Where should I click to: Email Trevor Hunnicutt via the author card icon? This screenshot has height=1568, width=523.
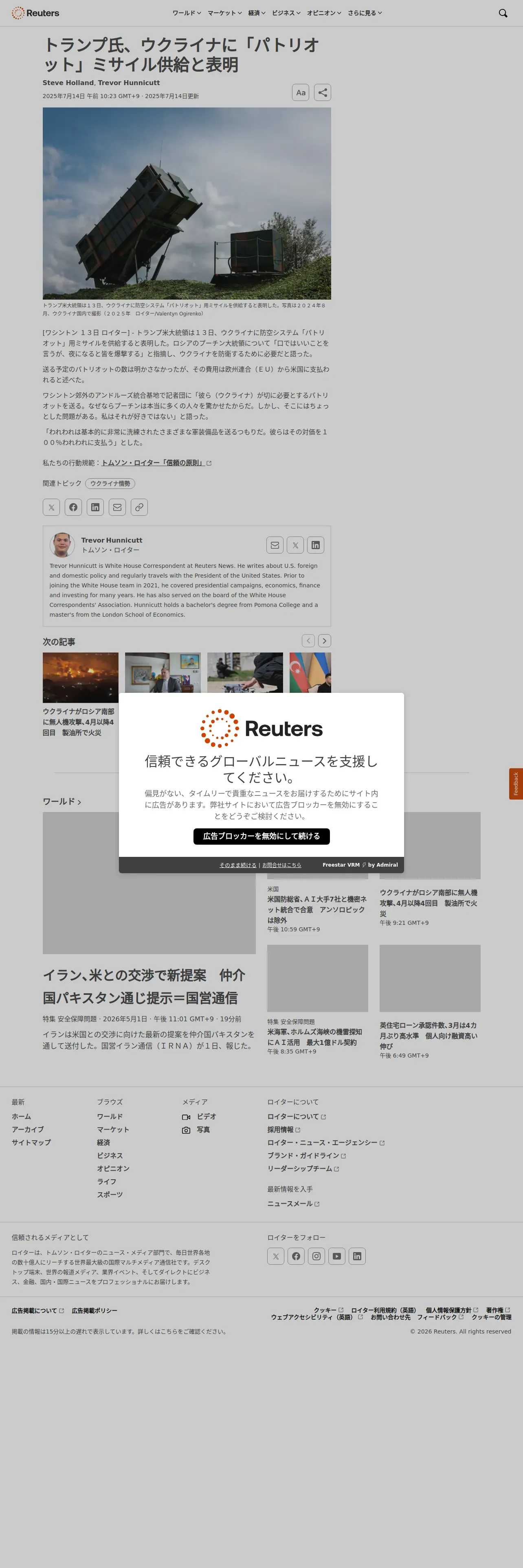(x=275, y=545)
